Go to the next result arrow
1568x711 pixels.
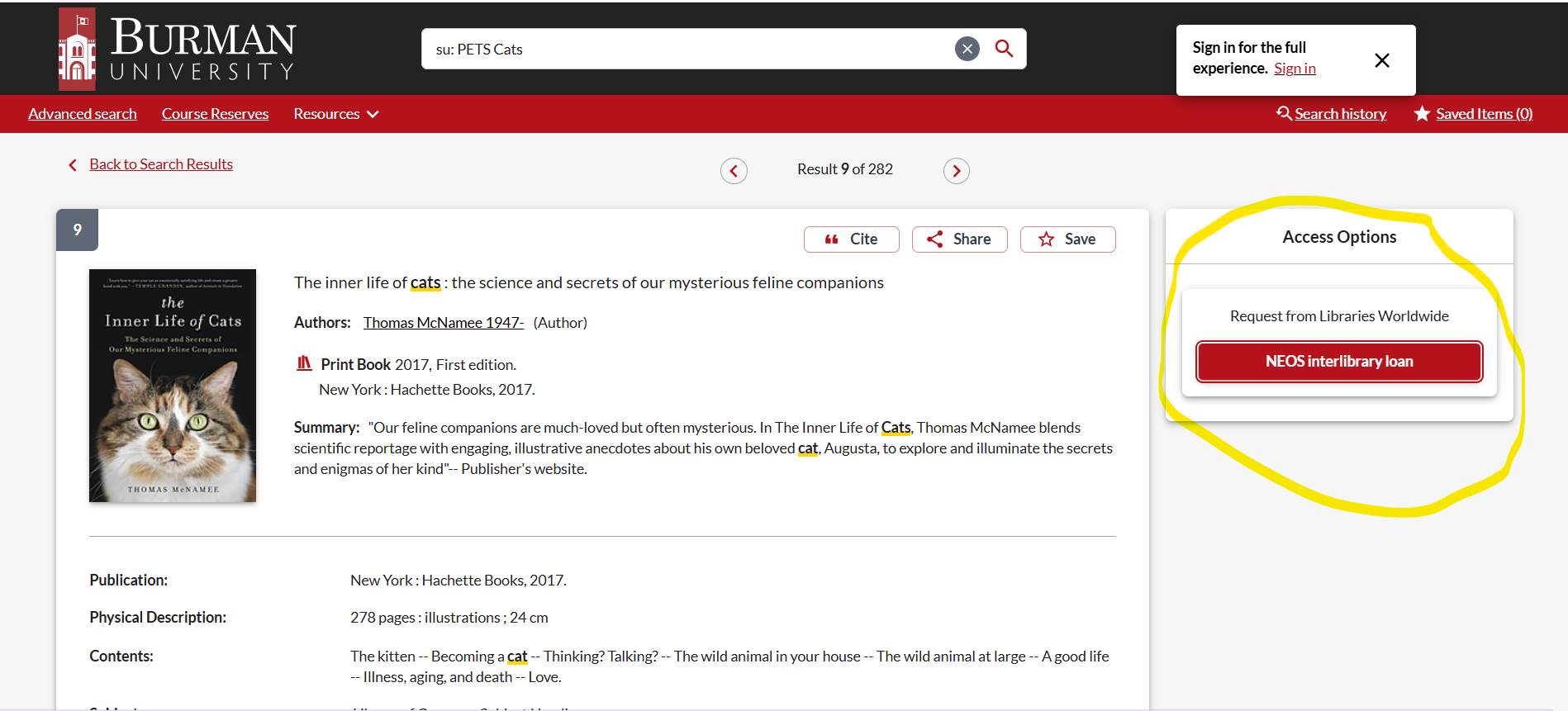point(956,171)
